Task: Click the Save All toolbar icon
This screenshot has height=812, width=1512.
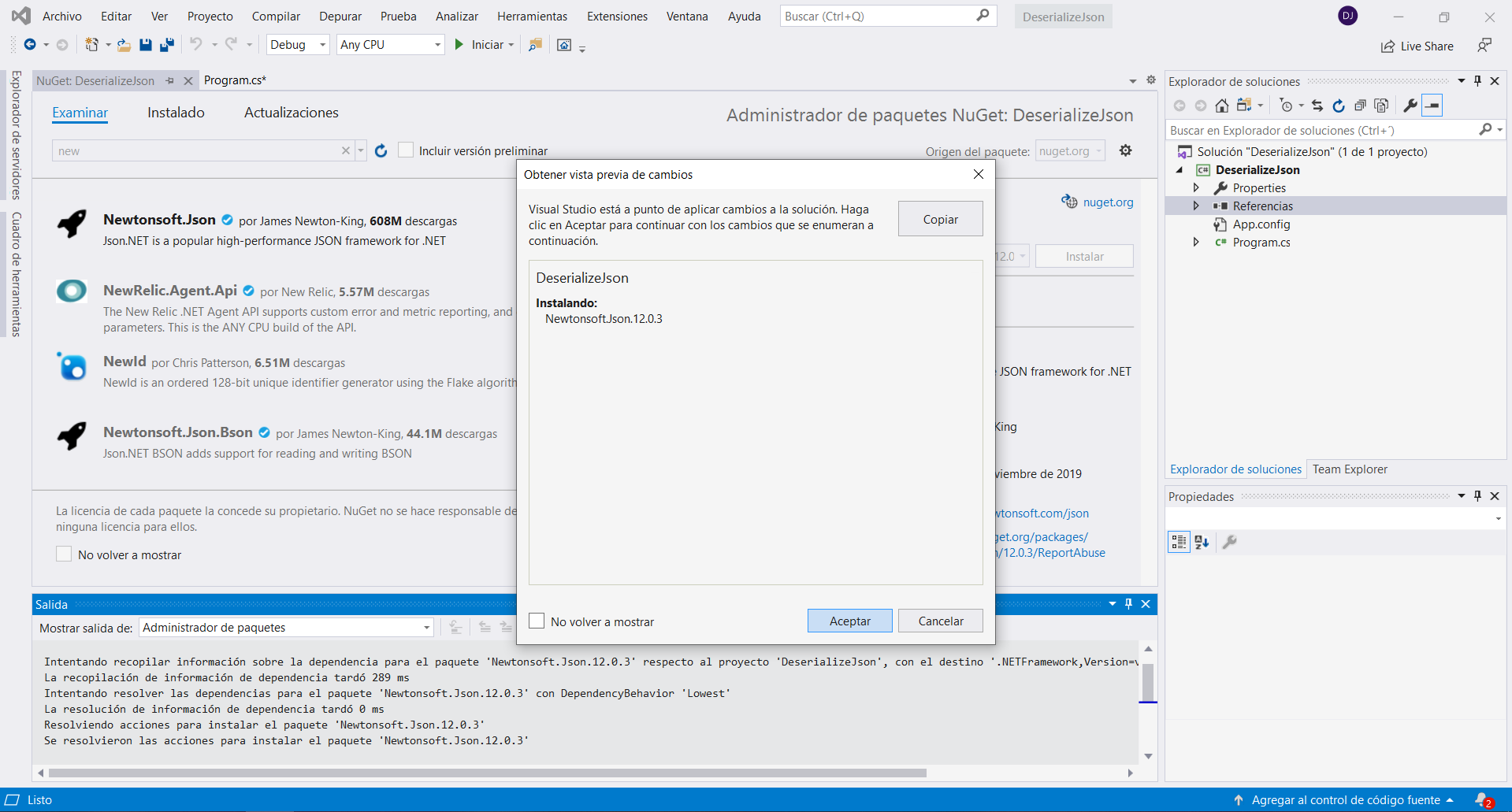Action: (x=167, y=45)
